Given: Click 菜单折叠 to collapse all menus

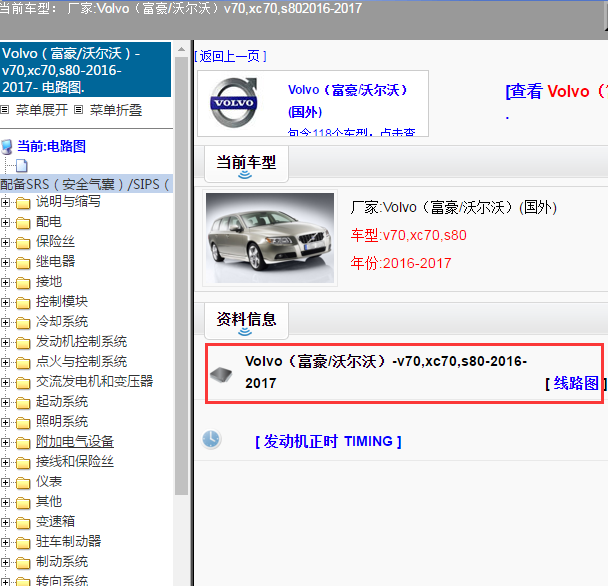Looking at the screenshot, I should (116, 110).
